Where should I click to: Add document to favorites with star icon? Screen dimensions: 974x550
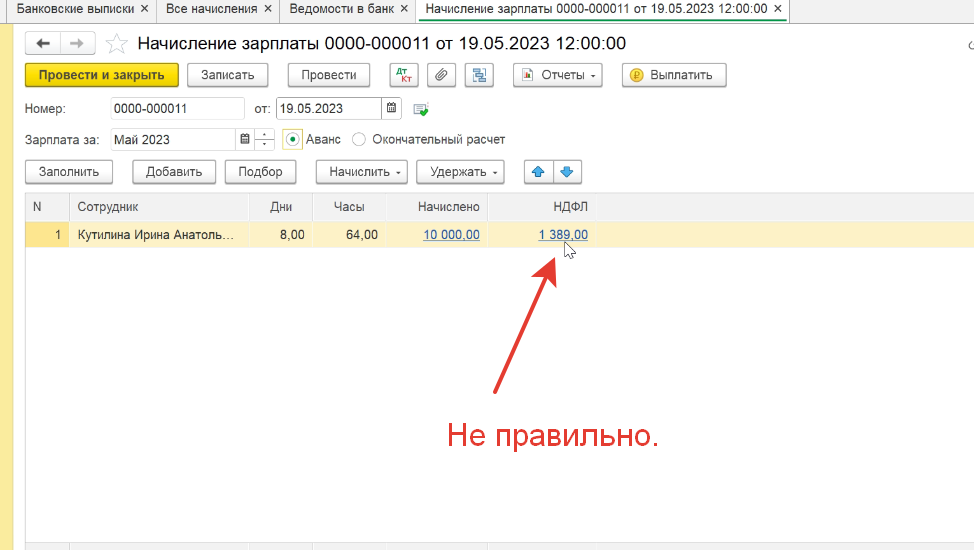tap(117, 44)
